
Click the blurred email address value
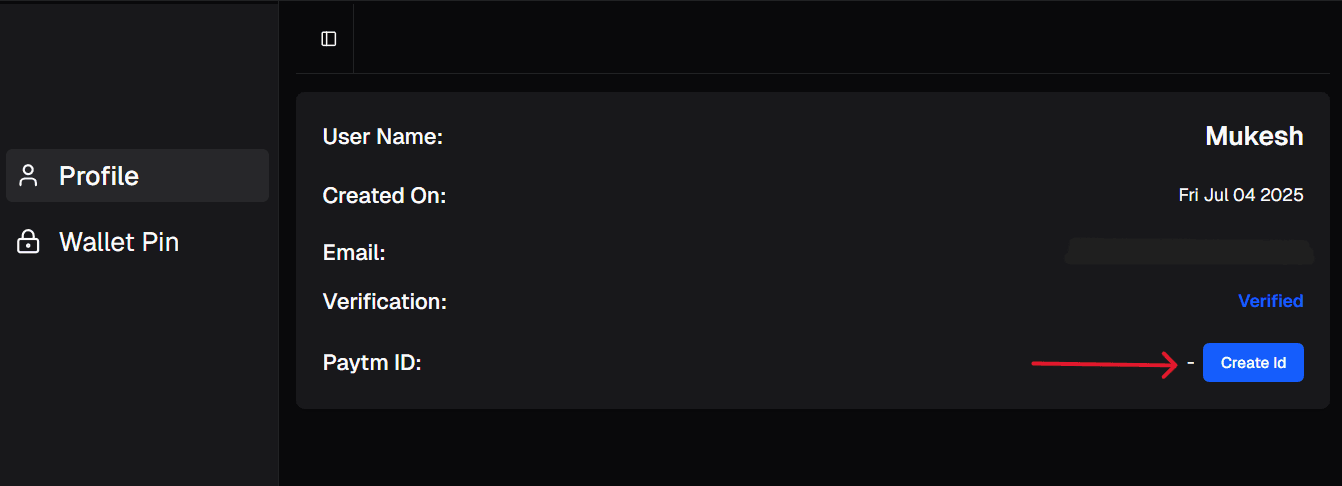click(x=1188, y=252)
